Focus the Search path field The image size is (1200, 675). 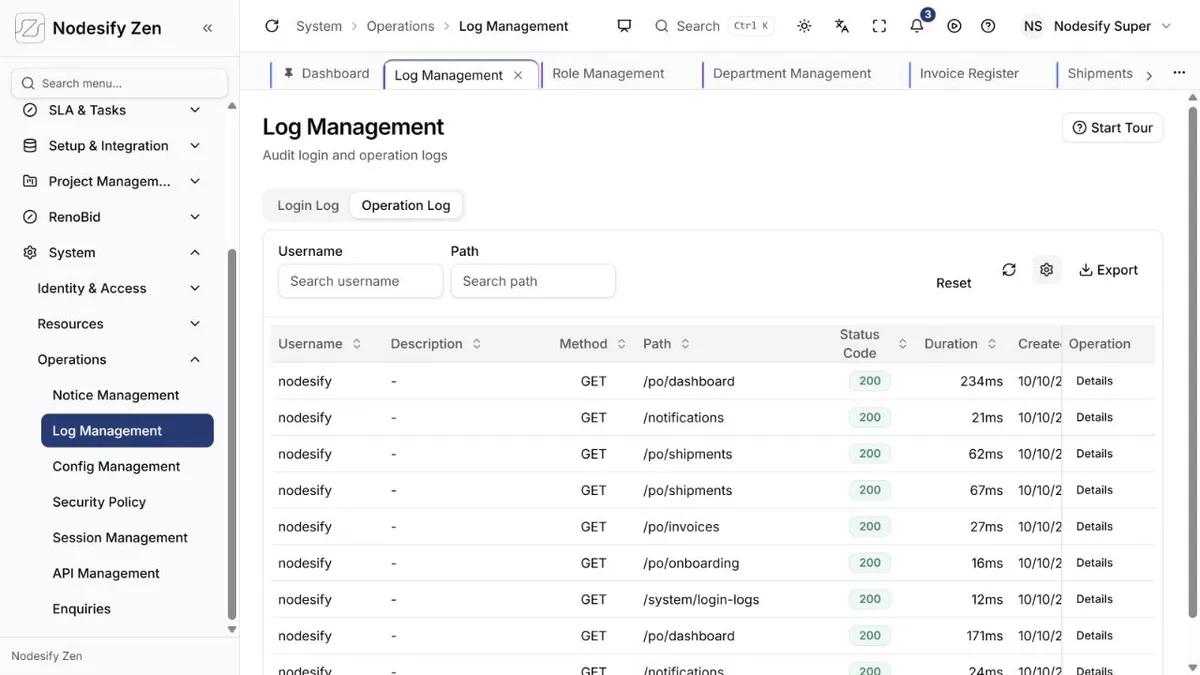533,281
